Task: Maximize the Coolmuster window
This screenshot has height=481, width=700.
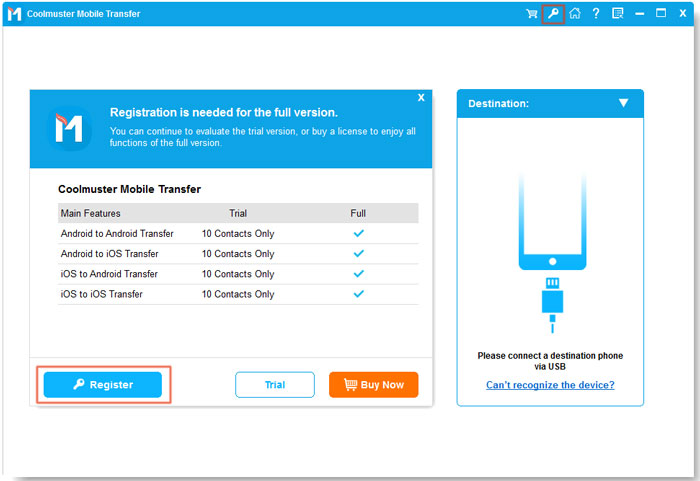Action: click(661, 14)
